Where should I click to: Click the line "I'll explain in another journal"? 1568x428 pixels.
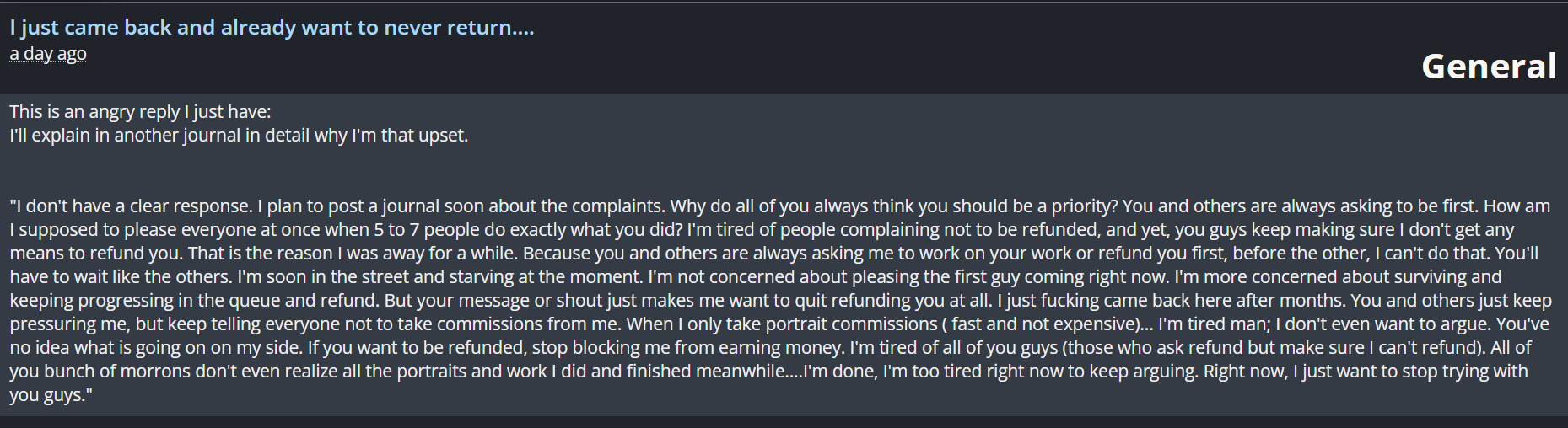[x=239, y=136]
